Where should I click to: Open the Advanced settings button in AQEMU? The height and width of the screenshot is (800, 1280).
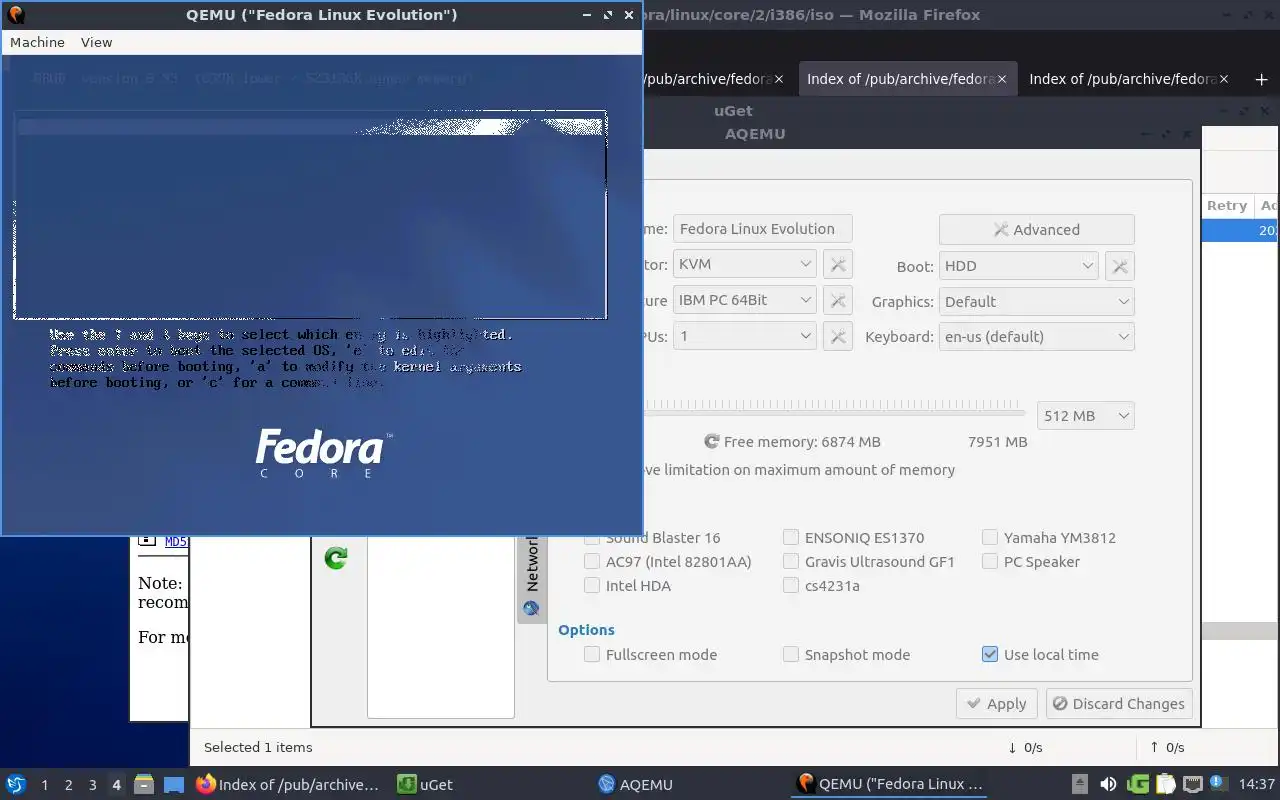(1036, 229)
